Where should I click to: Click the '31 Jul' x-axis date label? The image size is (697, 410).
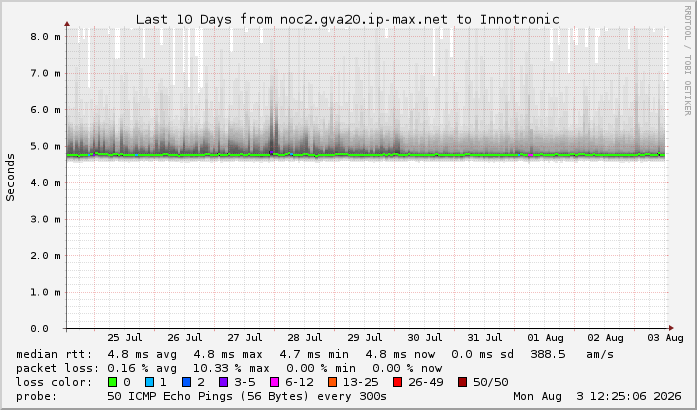pos(485,338)
